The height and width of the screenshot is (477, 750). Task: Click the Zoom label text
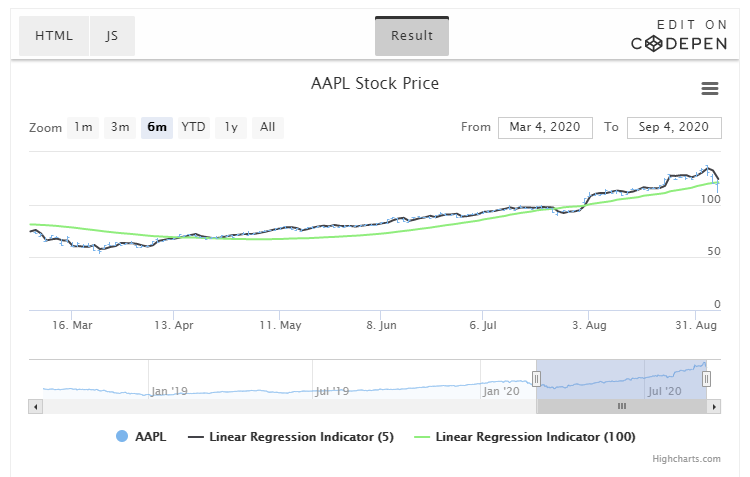pyautogui.click(x=45, y=128)
